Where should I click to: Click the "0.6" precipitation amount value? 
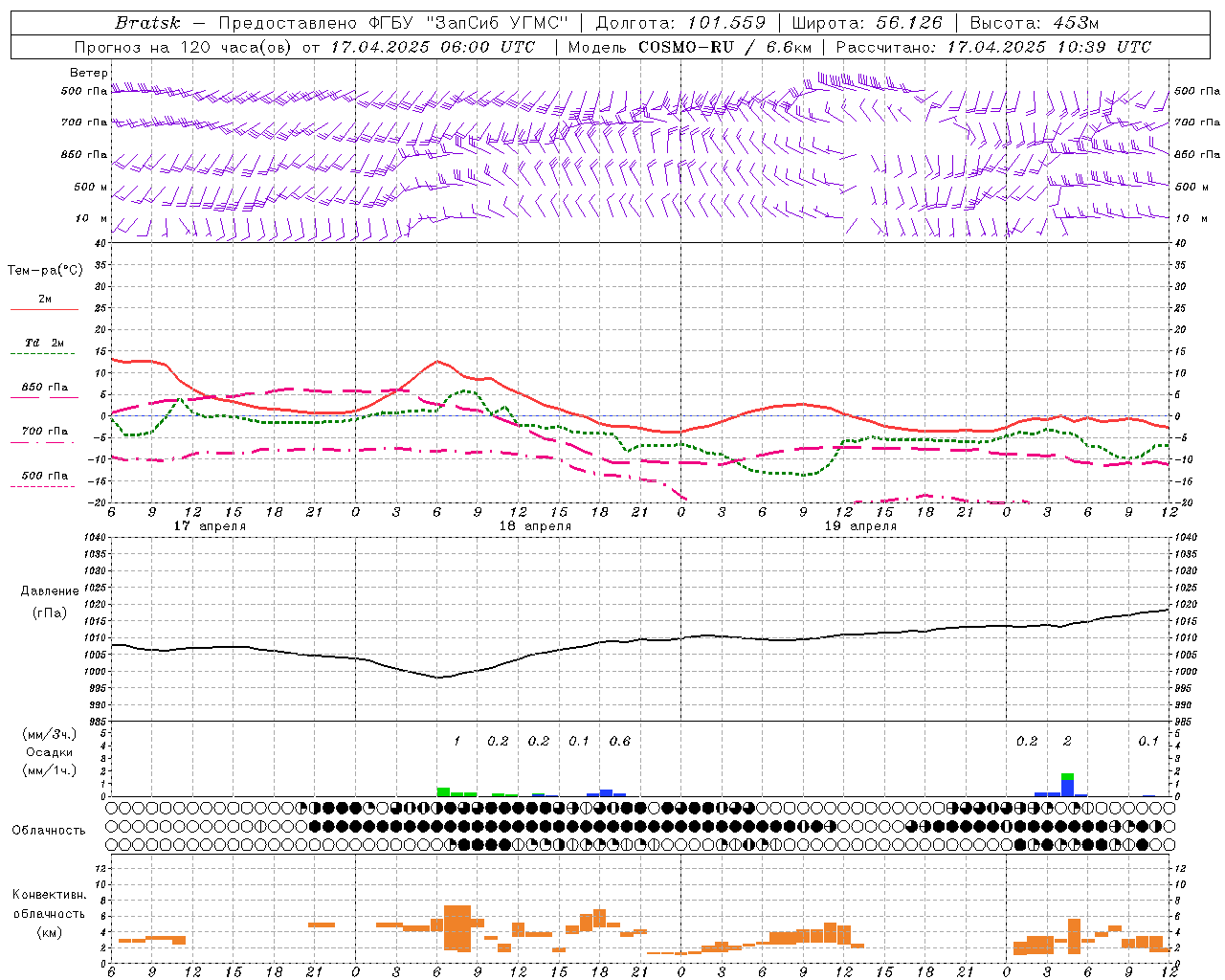click(619, 741)
